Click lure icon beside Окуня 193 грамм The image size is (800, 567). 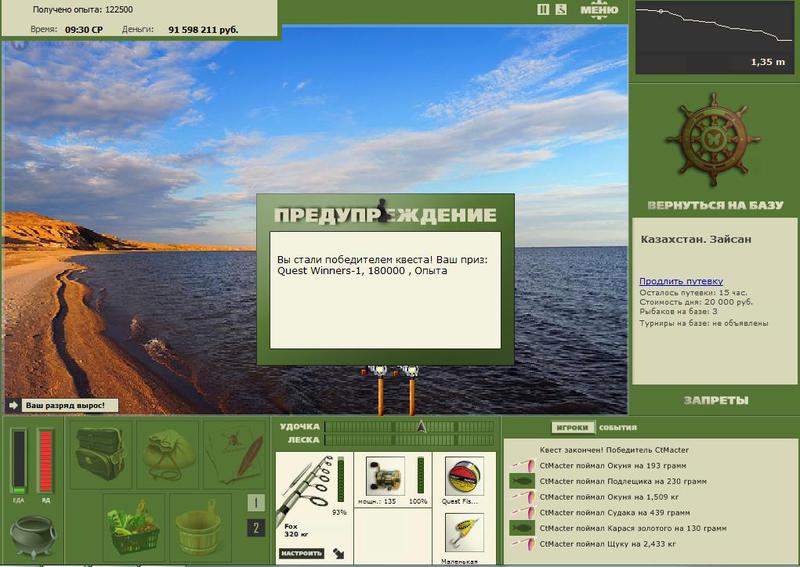(522, 465)
